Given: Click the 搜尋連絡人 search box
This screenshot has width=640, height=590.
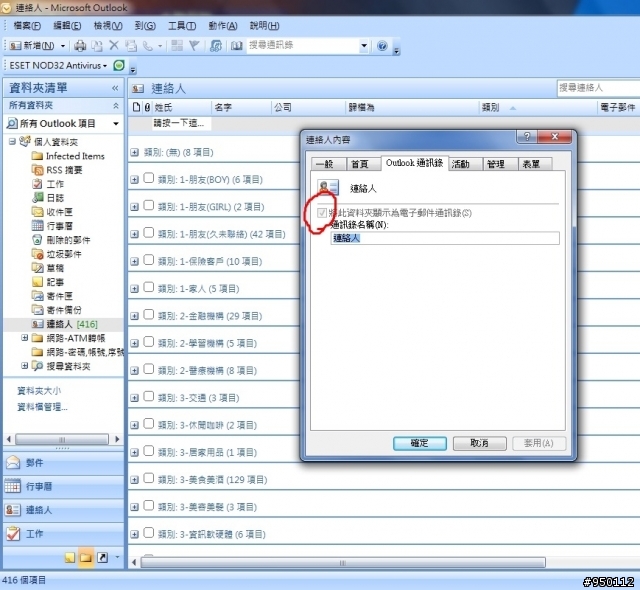Looking at the screenshot, I should (598, 88).
